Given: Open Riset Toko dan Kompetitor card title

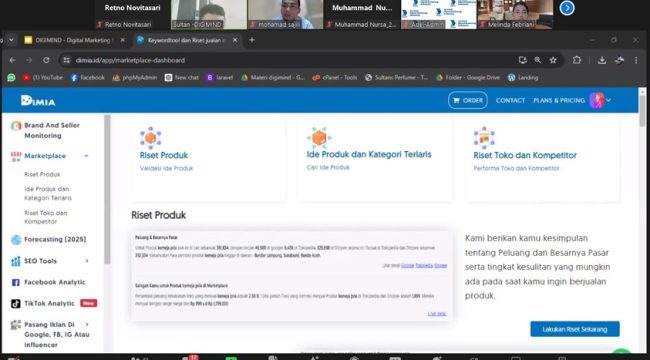Looking at the screenshot, I should pyautogui.click(x=525, y=155).
